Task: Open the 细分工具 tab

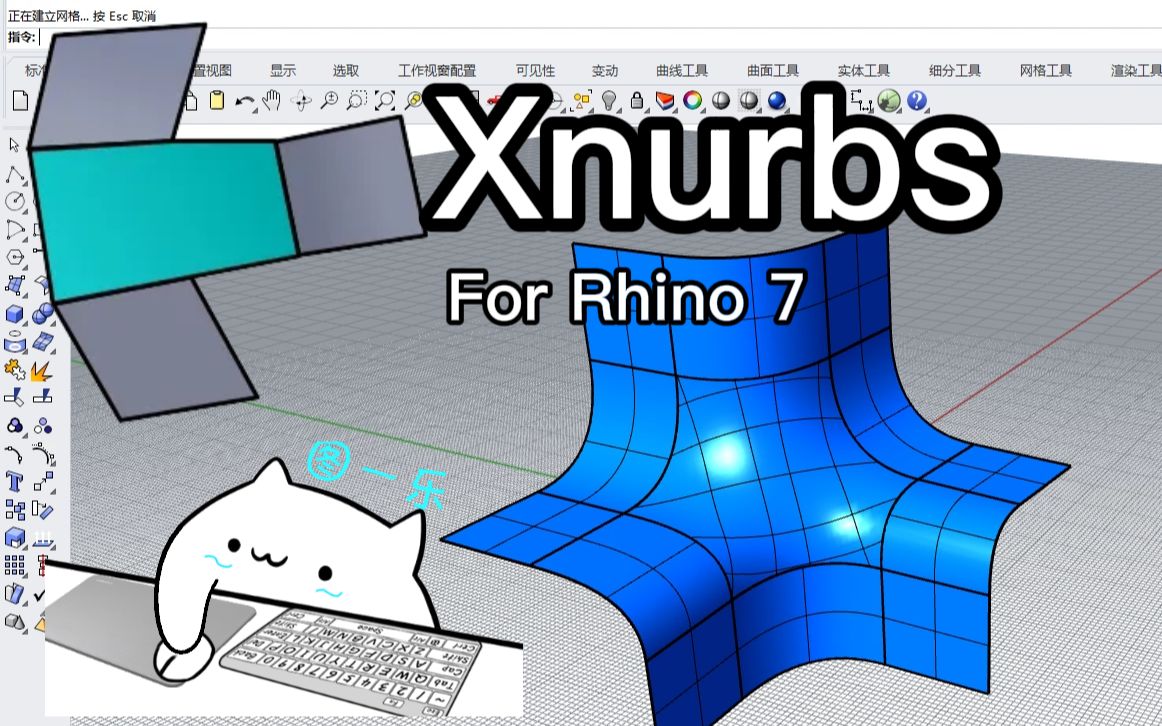Action: 955,70
